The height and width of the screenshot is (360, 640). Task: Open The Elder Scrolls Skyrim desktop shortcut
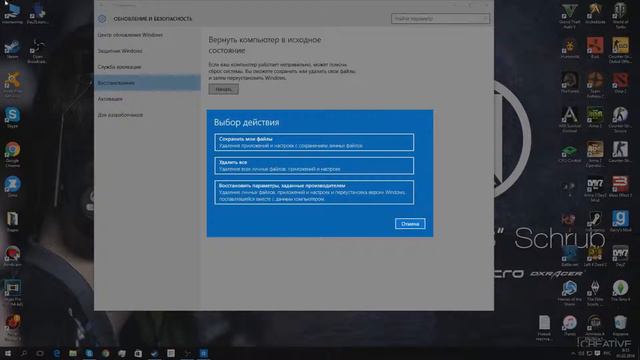[595, 293]
